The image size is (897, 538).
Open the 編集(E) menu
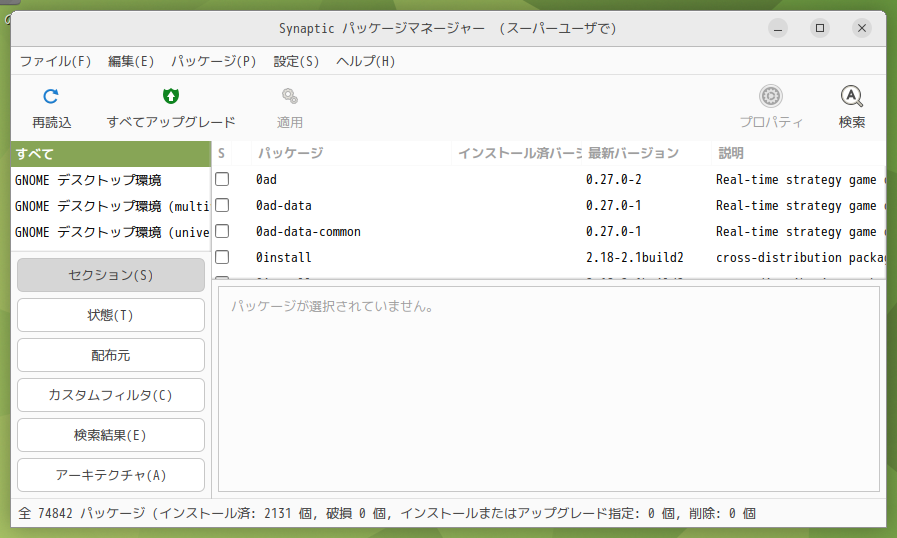[x=131, y=61]
